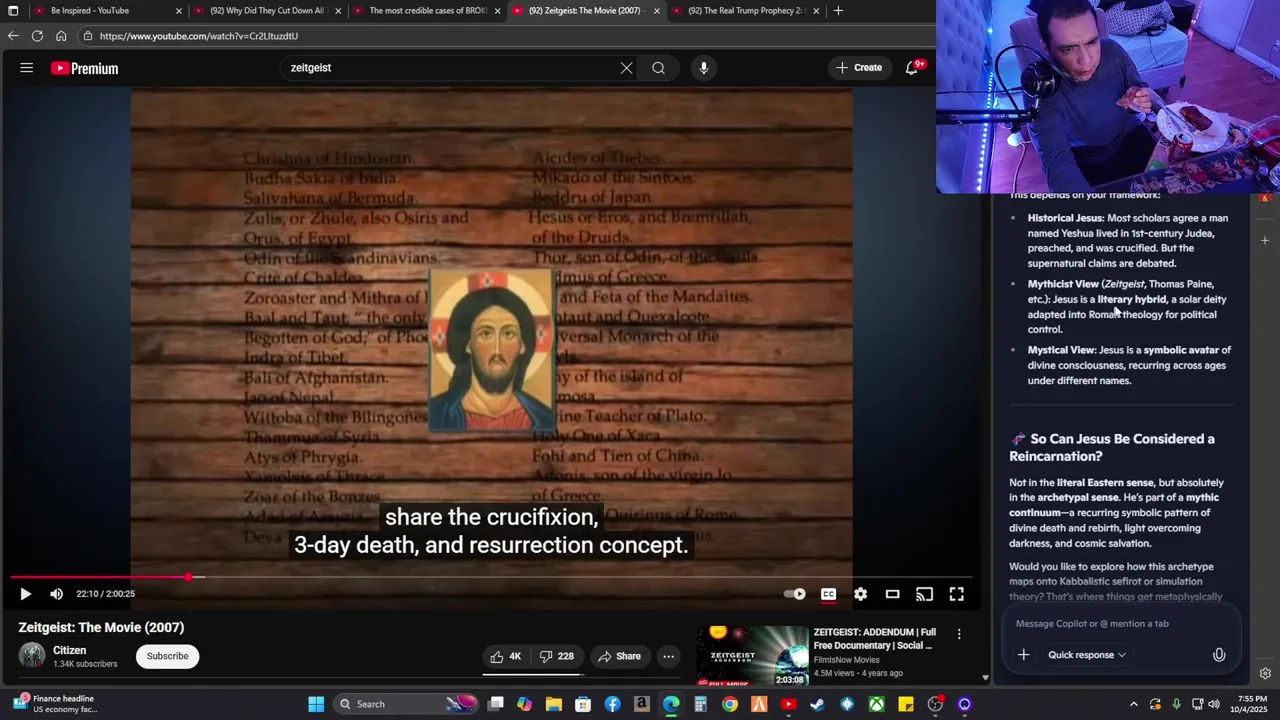Click the 'Historical Jesus:' bullet text
Image resolution: width=1280 pixels, height=720 pixels.
1066,218
